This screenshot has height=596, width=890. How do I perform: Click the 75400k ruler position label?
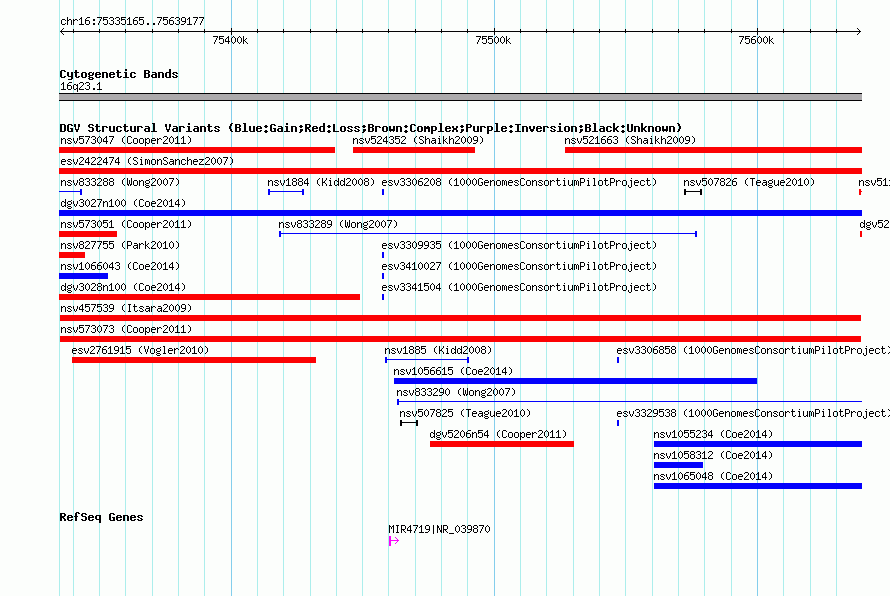tap(230, 40)
